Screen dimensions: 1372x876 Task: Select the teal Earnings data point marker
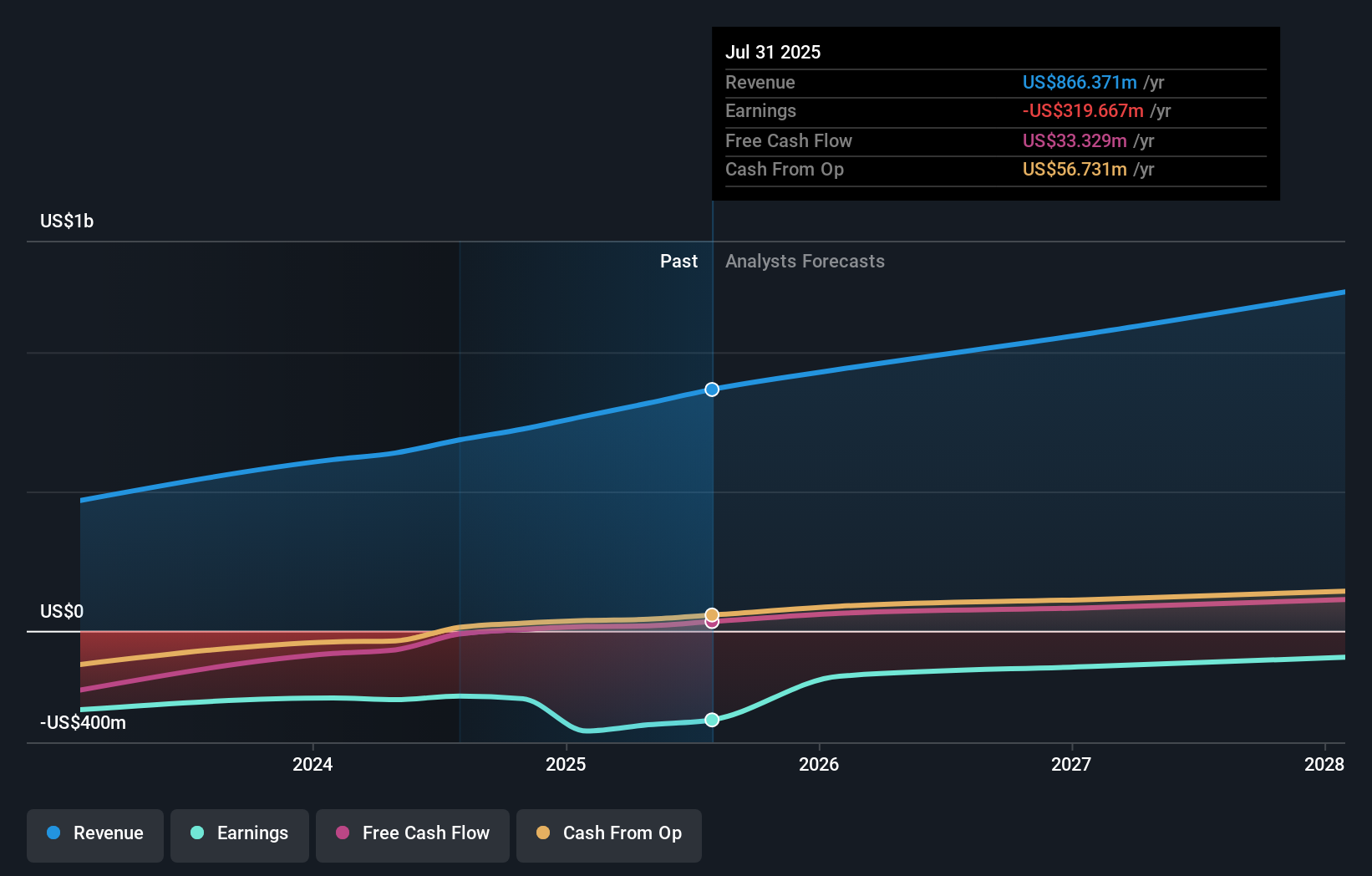pos(711,720)
